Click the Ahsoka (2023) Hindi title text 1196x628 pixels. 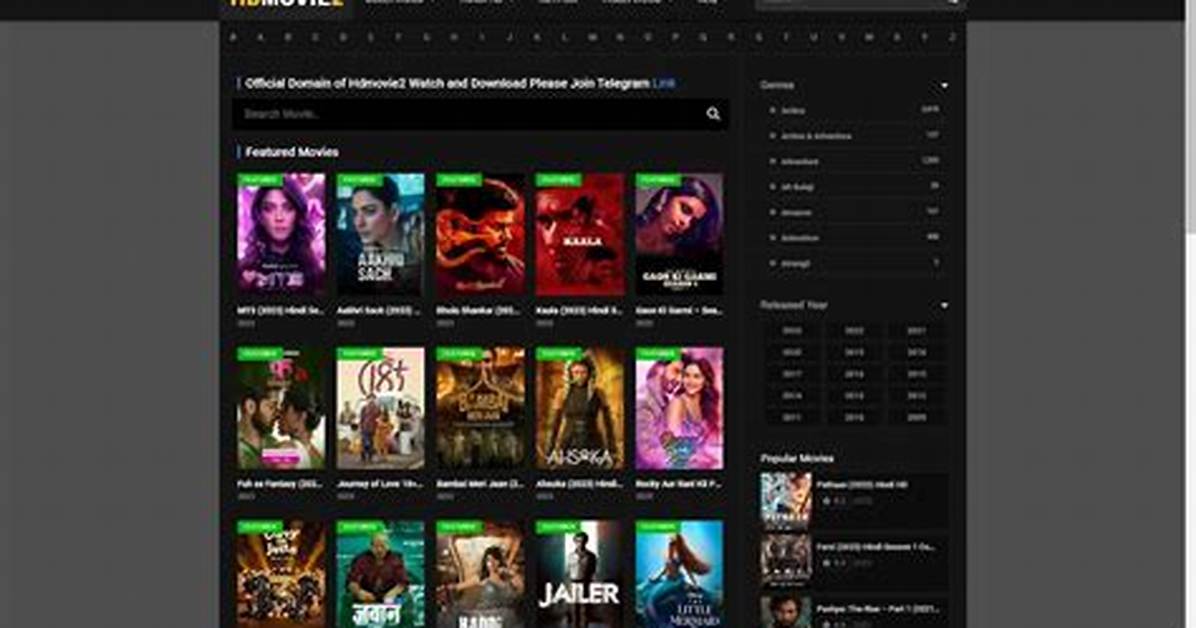[x=579, y=484]
